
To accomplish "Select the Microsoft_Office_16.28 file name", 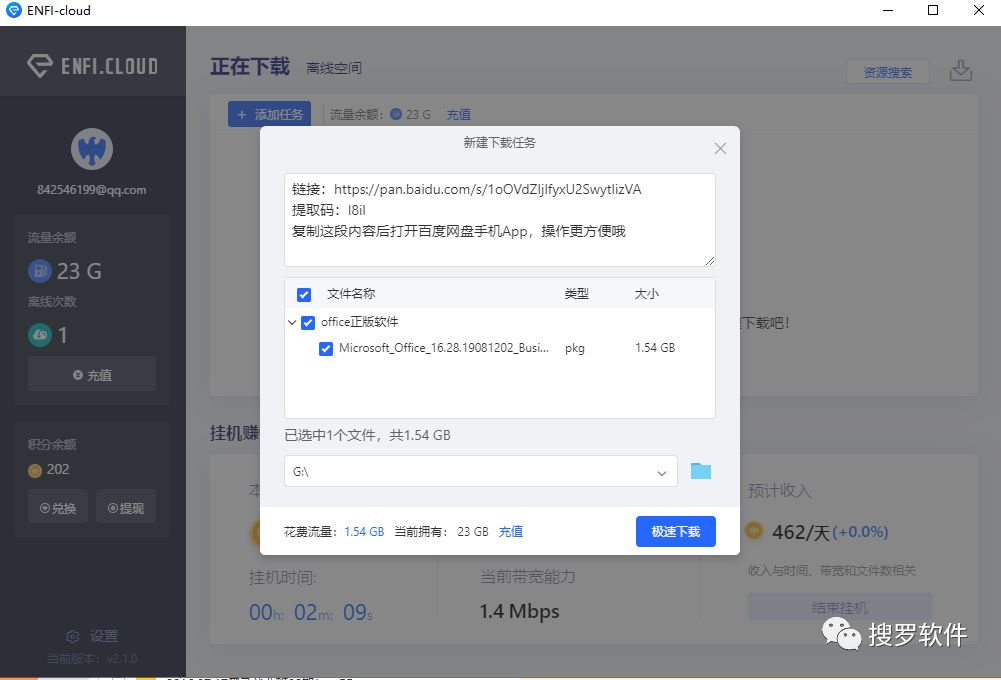I will pyautogui.click(x=444, y=348).
